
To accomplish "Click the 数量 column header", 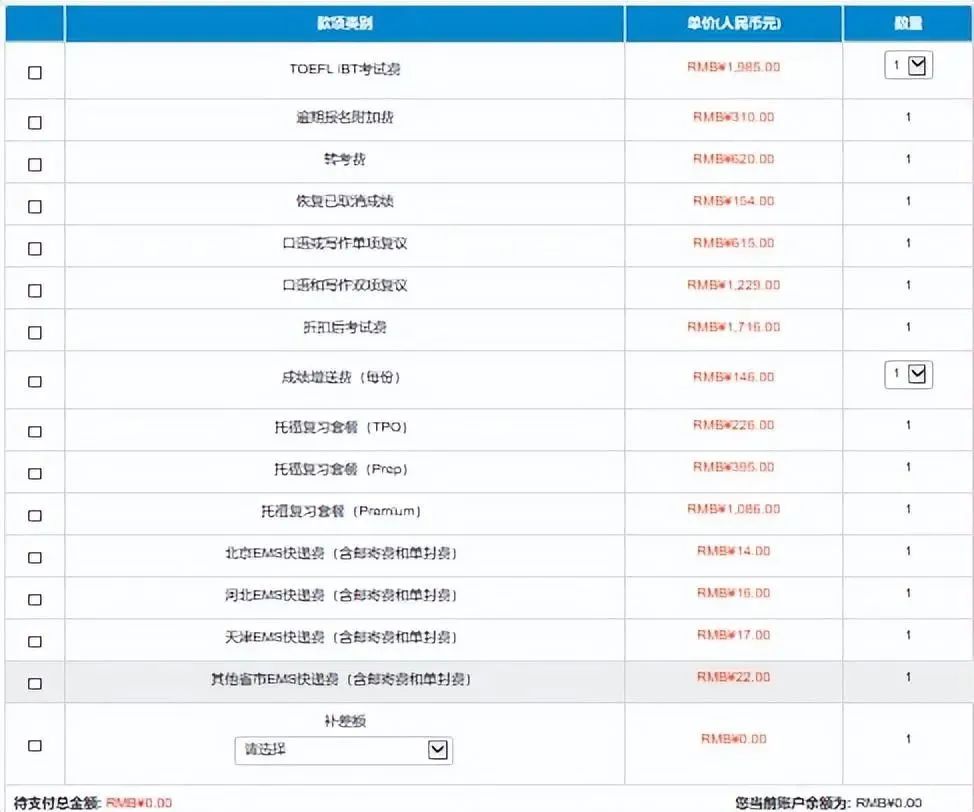I will click(908, 24).
